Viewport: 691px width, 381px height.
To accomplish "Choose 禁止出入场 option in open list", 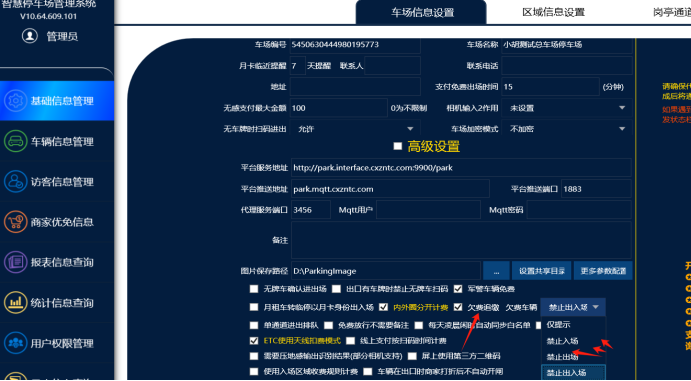I will (x=573, y=373).
